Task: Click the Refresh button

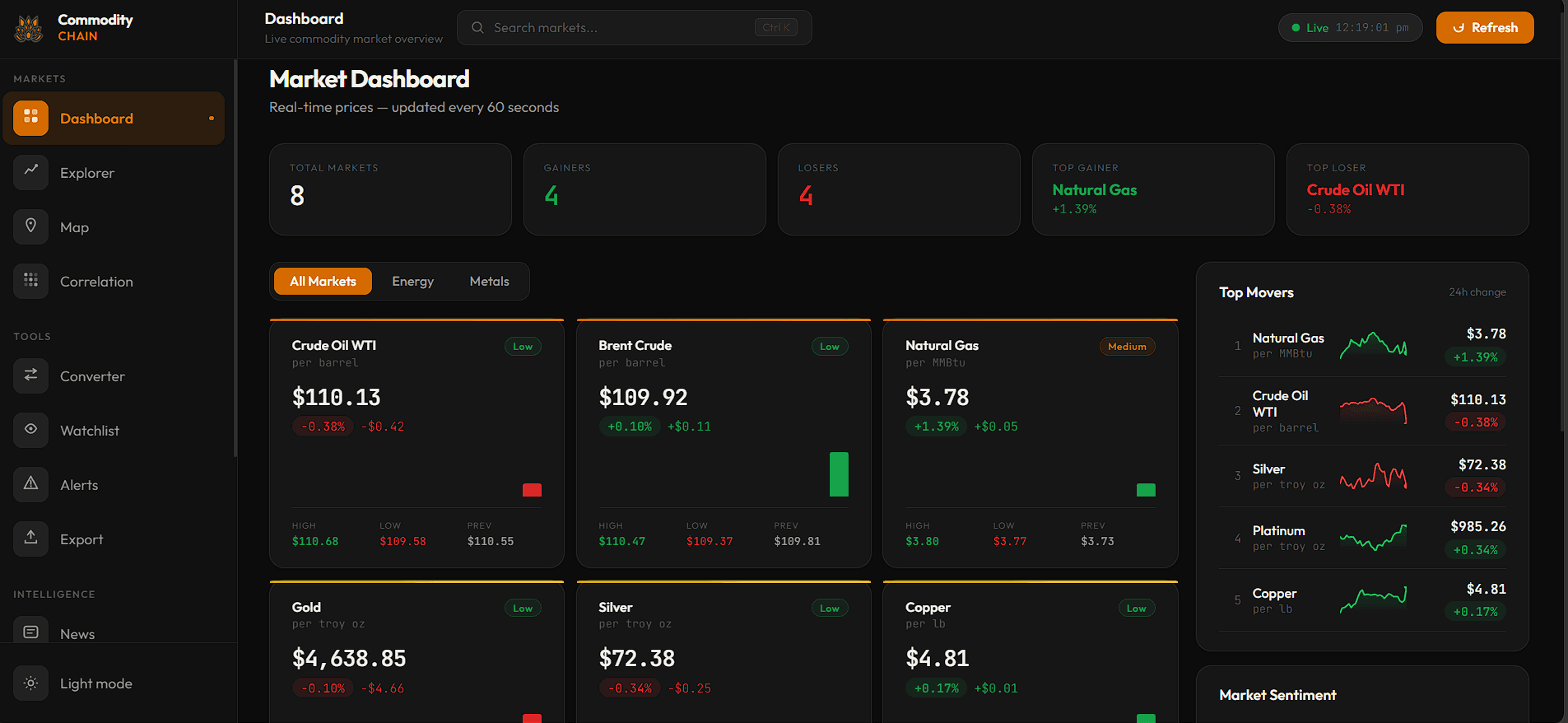Action: point(1485,28)
